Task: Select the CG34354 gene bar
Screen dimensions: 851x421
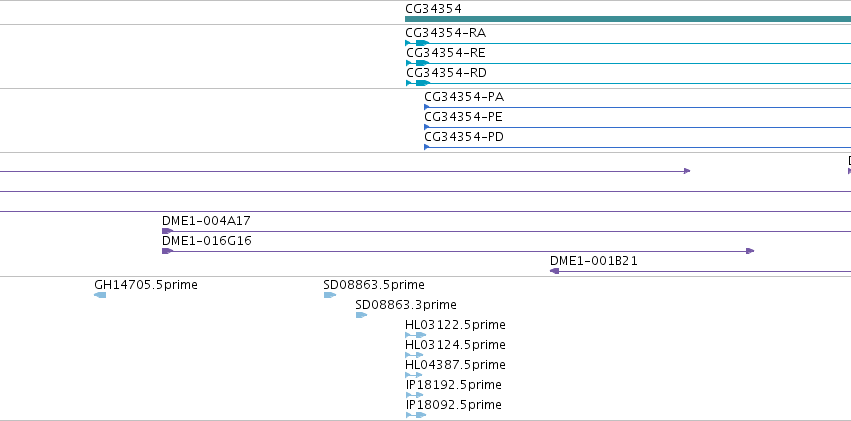Action: (628, 19)
